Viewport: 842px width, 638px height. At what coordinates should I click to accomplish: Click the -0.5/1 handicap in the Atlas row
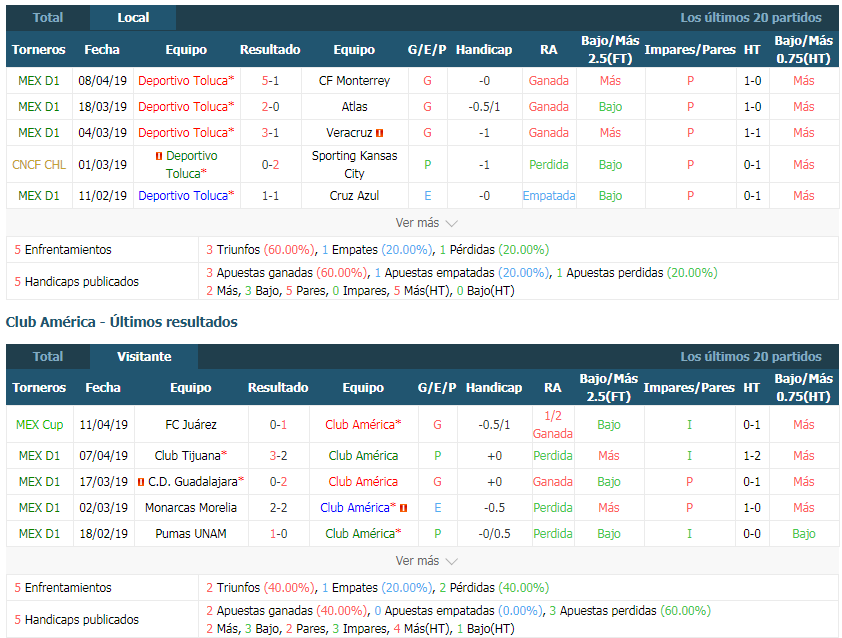pos(484,107)
